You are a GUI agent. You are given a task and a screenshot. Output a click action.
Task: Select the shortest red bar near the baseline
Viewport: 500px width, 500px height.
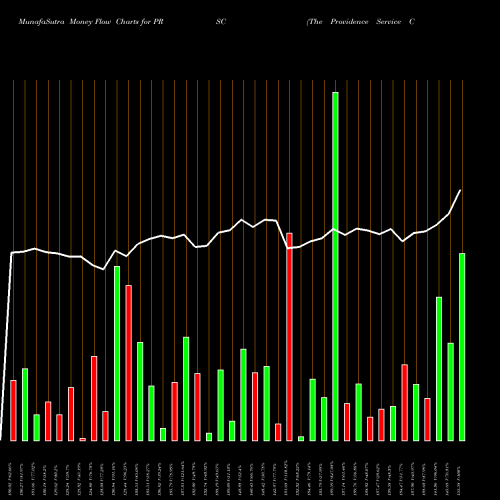tap(82, 439)
